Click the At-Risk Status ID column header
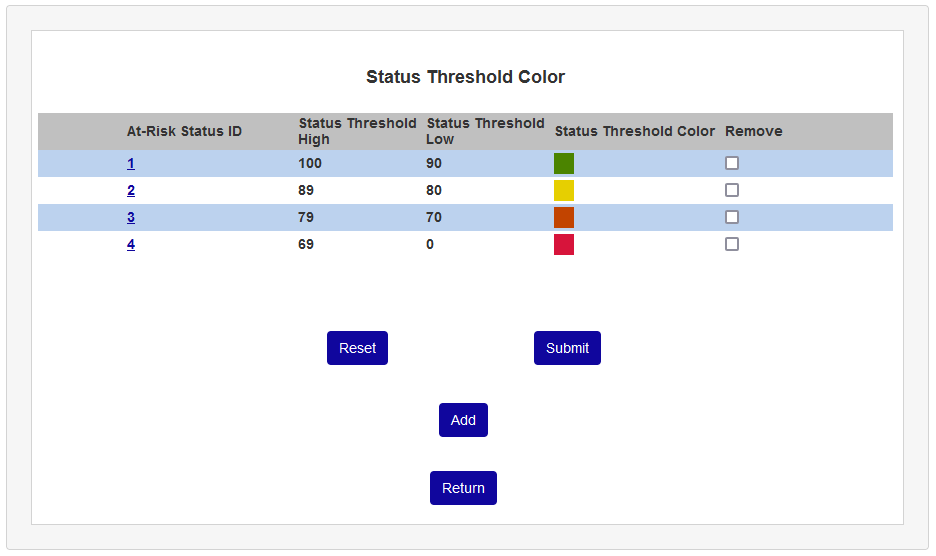Screen dimensions: 936x556 point(184,131)
